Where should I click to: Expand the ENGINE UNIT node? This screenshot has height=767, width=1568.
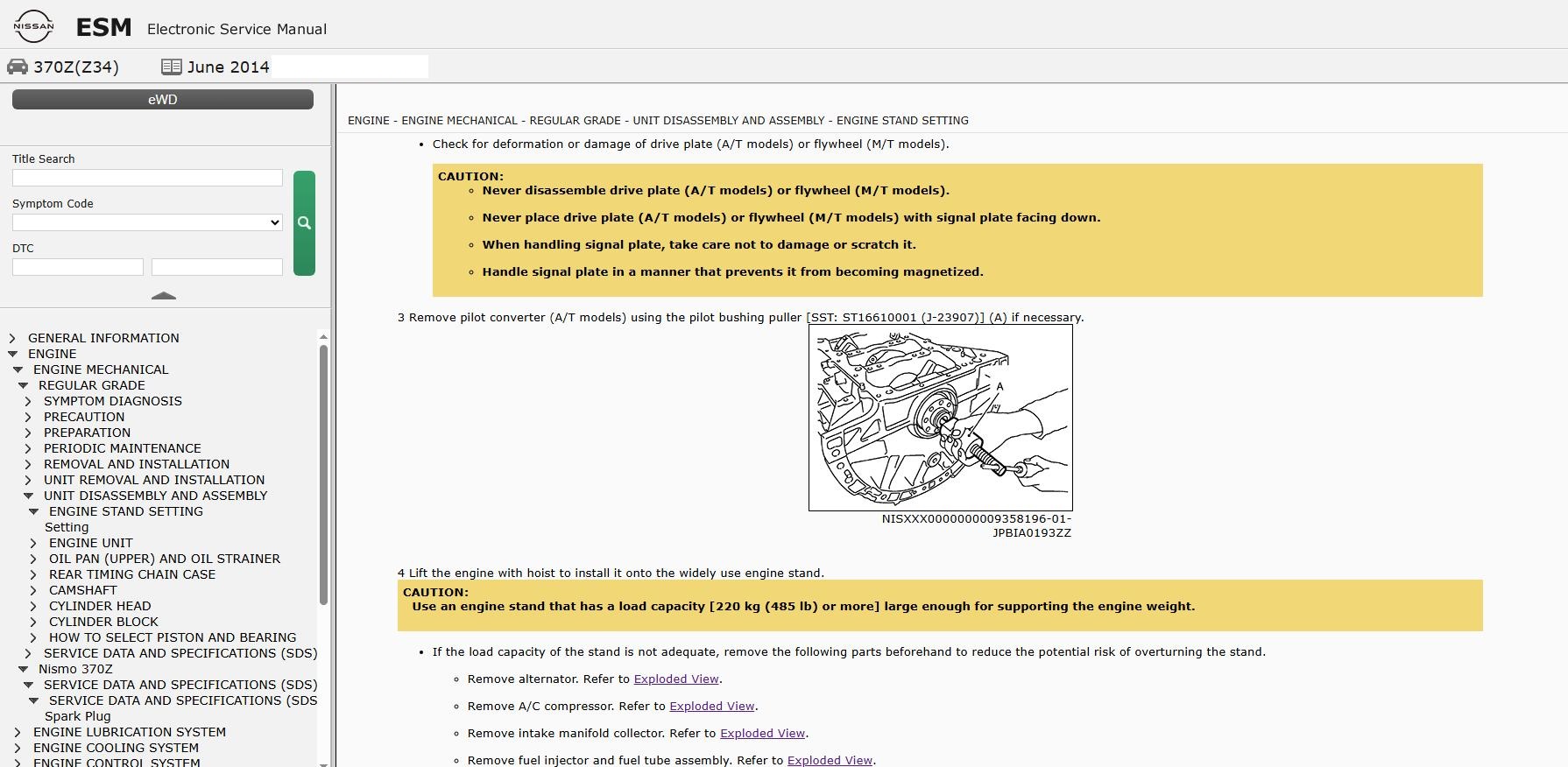33,543
